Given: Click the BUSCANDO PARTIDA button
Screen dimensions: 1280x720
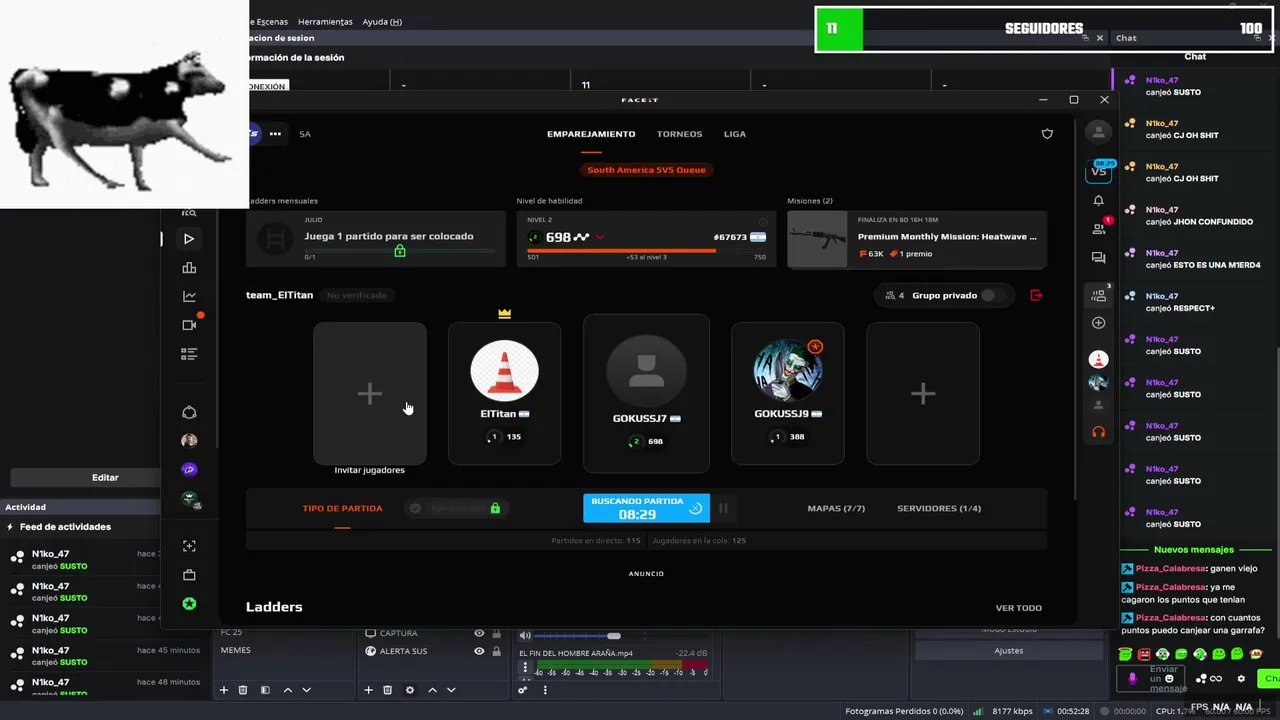Looking at the screenshot, I should 646,508.
